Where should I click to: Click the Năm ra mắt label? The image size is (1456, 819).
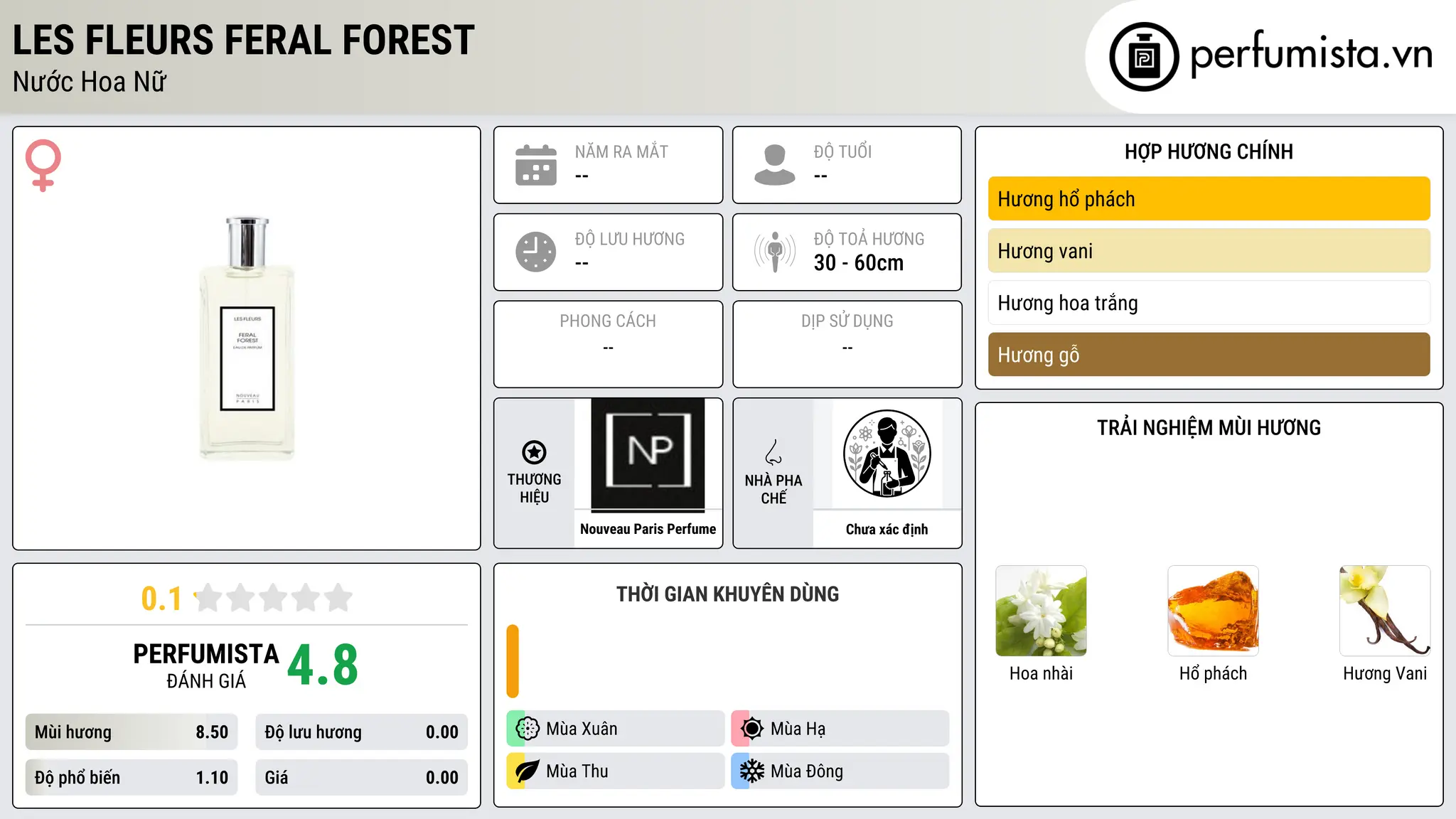pyautogui.click(x=621, y=151)
